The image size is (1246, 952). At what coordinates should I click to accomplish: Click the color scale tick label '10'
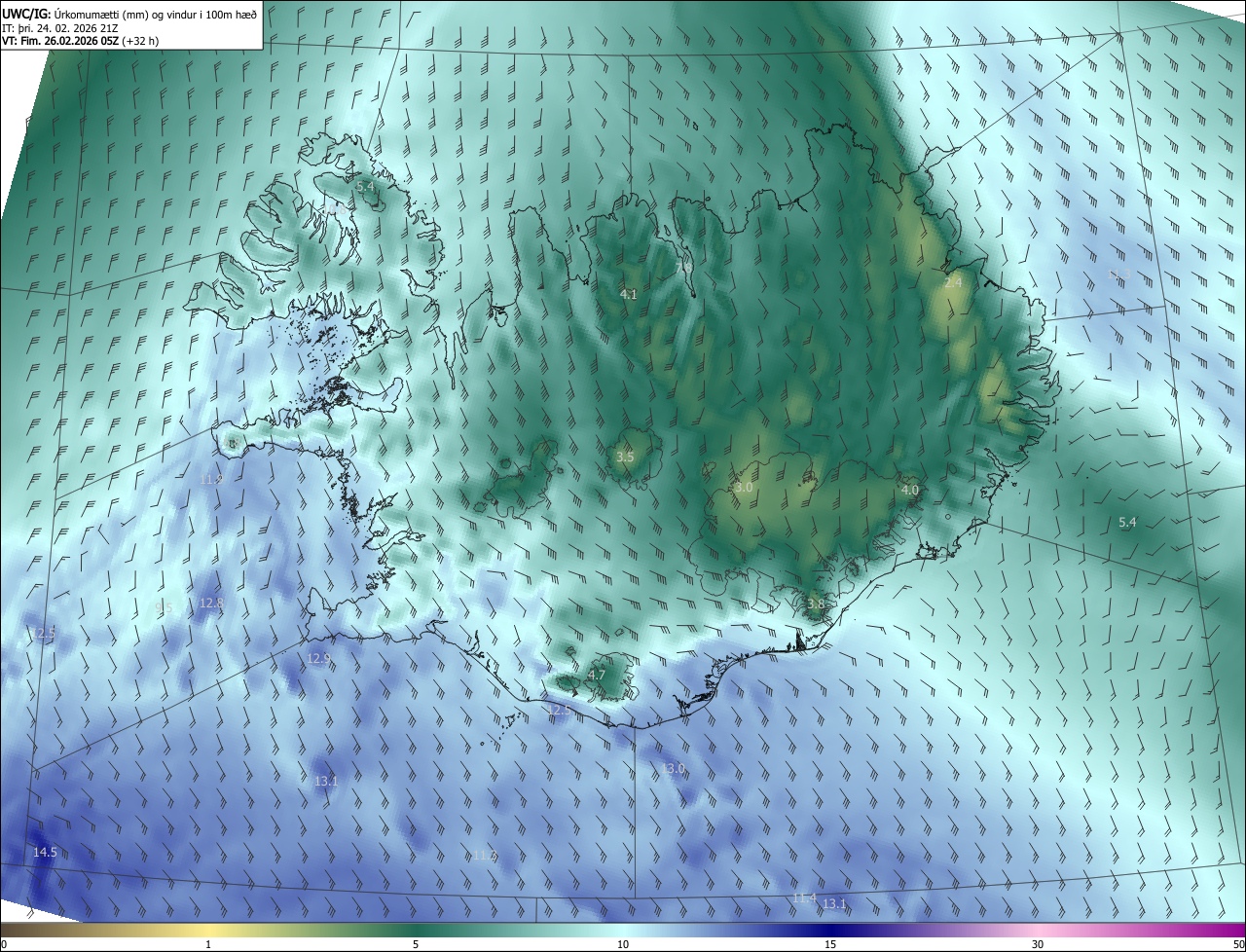[x=623, y=944]
